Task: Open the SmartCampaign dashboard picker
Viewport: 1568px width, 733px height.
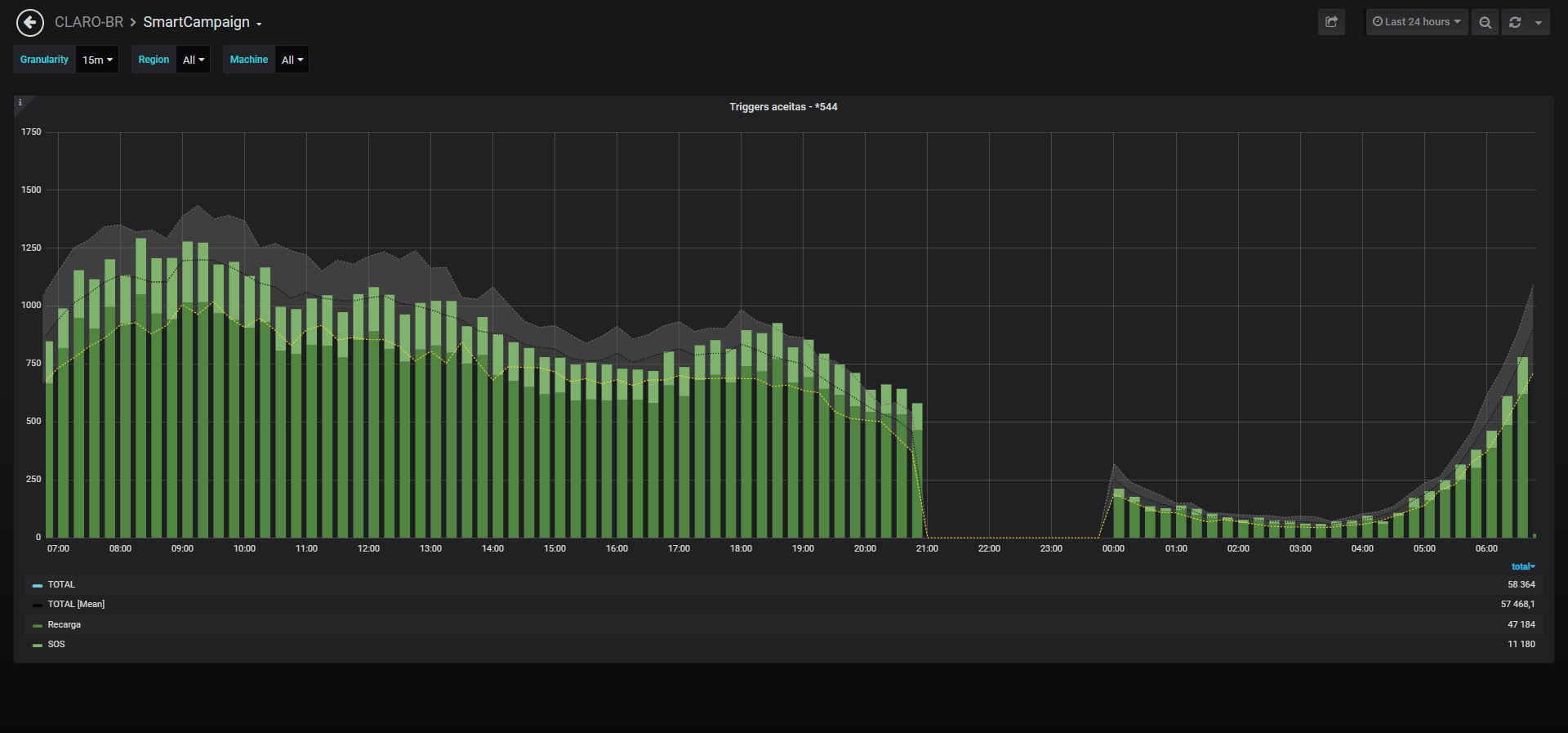Action: coord(203,22)
